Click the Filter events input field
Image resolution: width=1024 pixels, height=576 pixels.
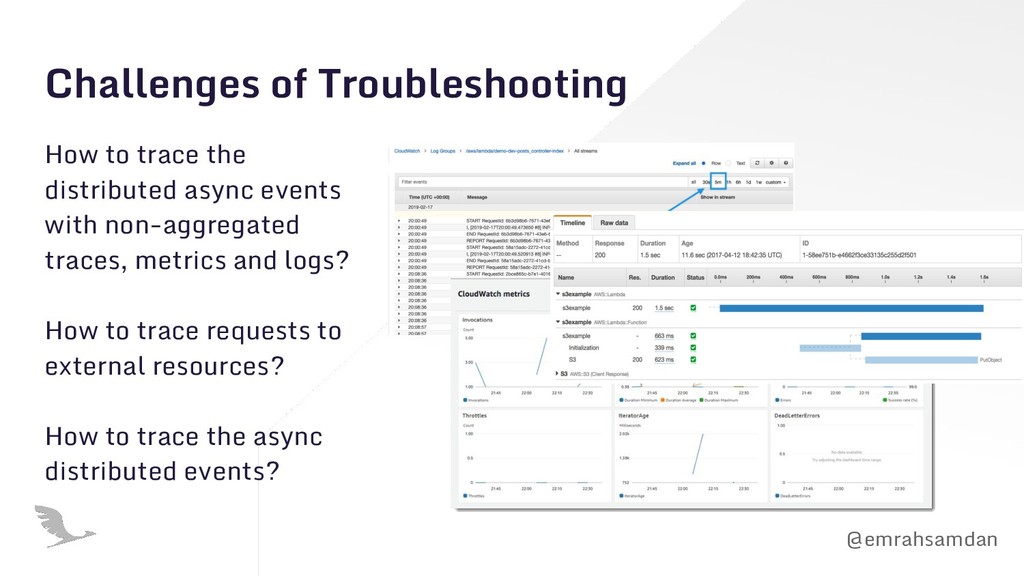542,182
